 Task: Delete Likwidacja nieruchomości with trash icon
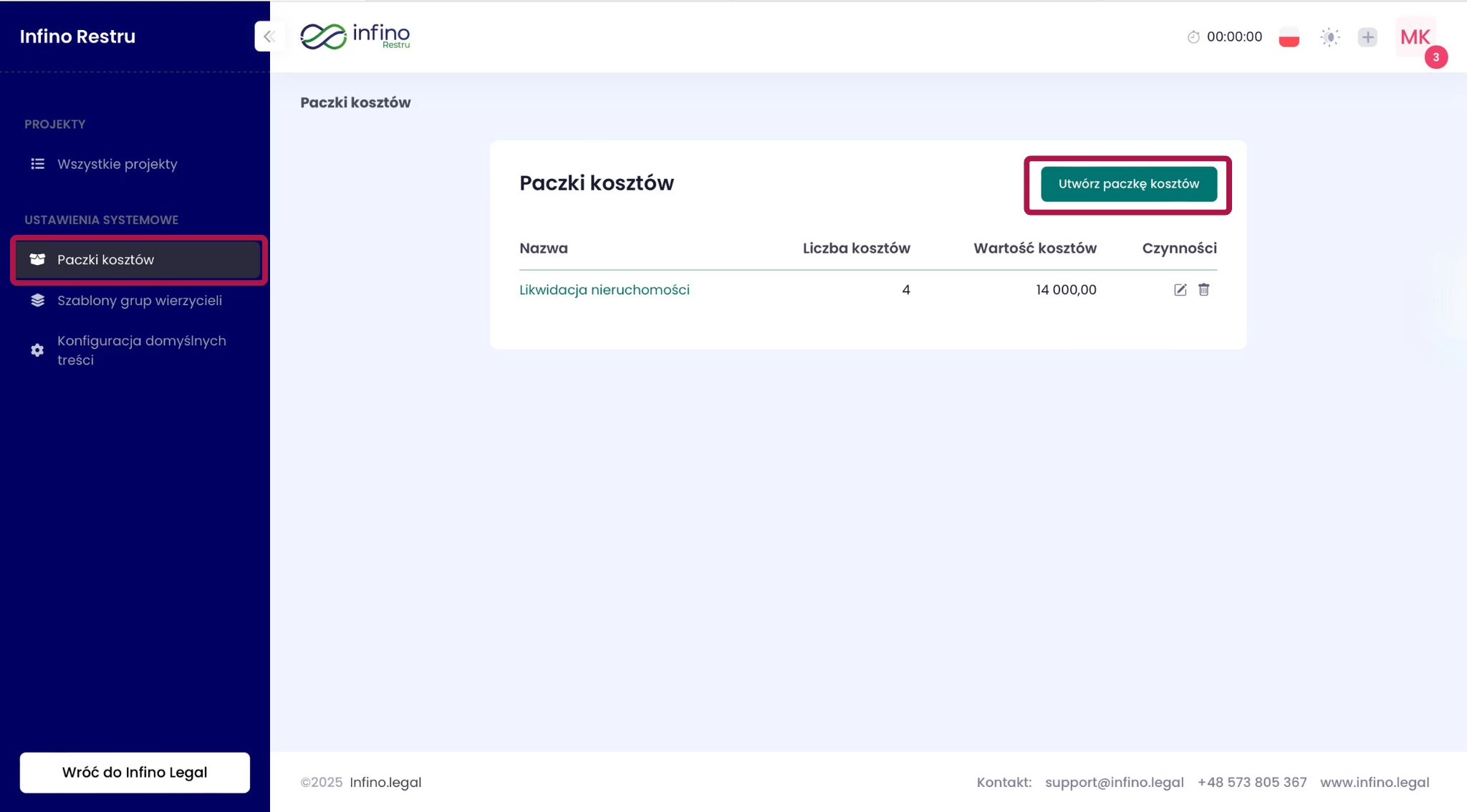tap(1203, 290)
